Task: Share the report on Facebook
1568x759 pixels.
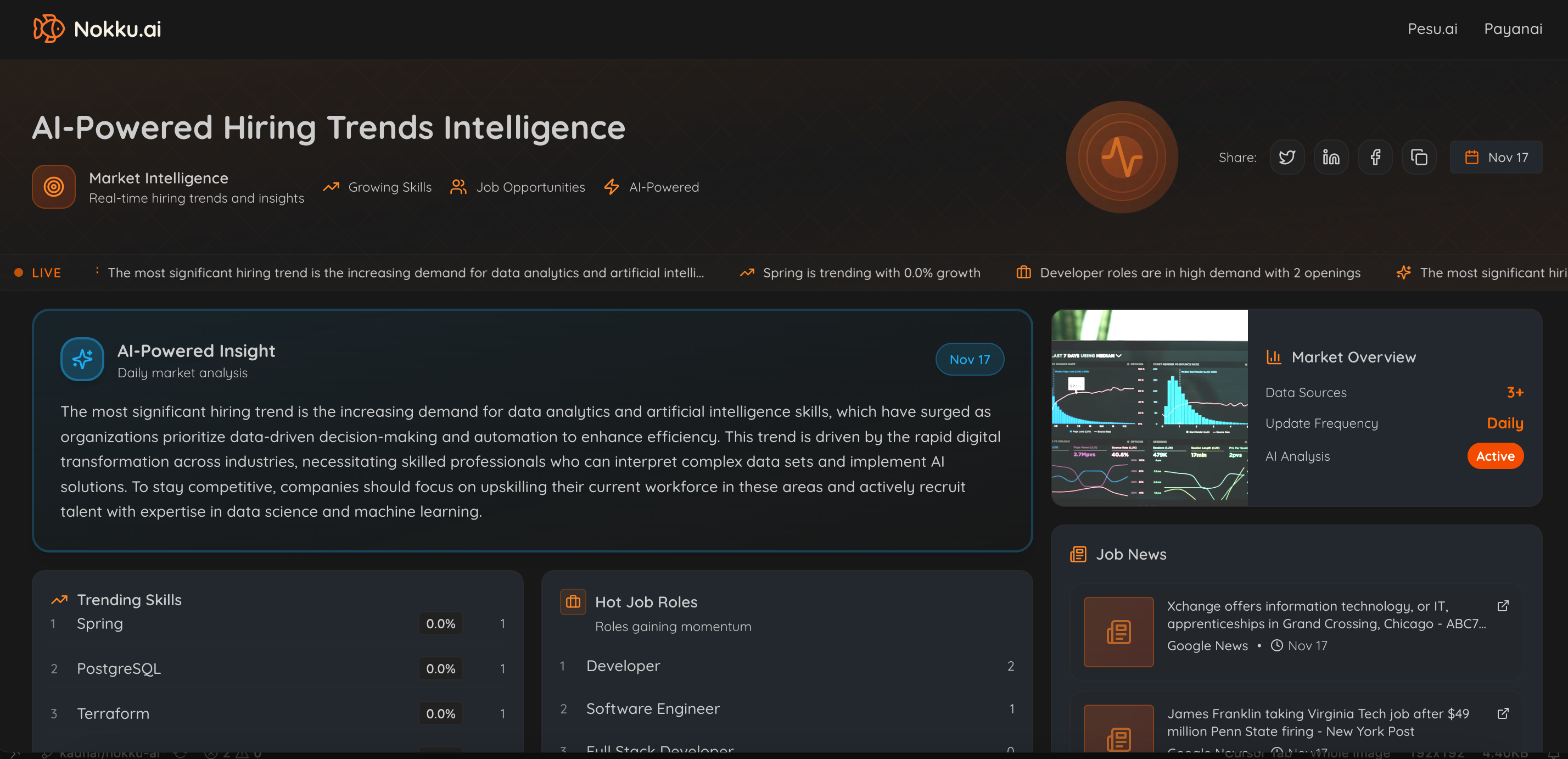Action: [x=1374, y=157]
